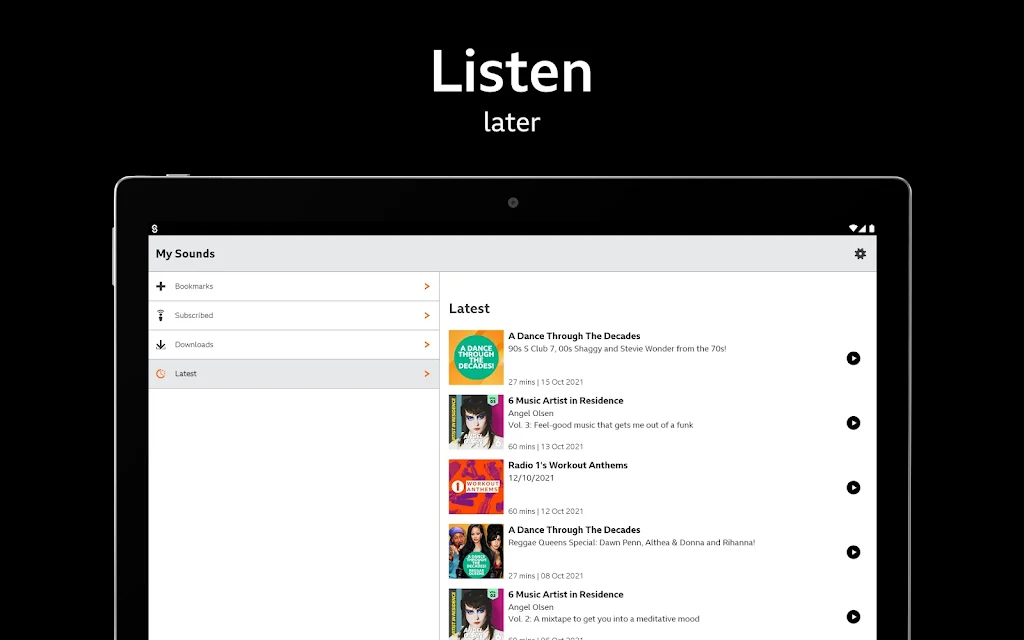1024x640 pixels.
Task: Click "Angel Olsen" above the Vol. 2 line
Action: 531,607
